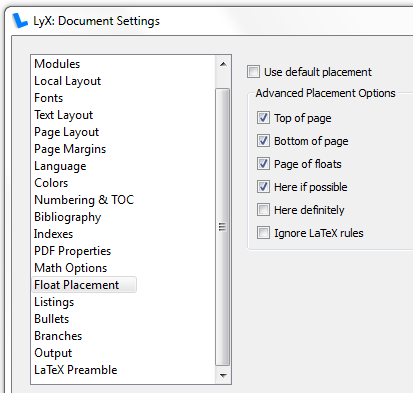The width and height of the screenshot is (413, 393).
Task: Open Local Layout settings
Action: pyautogui.click(x=67, y=81)
